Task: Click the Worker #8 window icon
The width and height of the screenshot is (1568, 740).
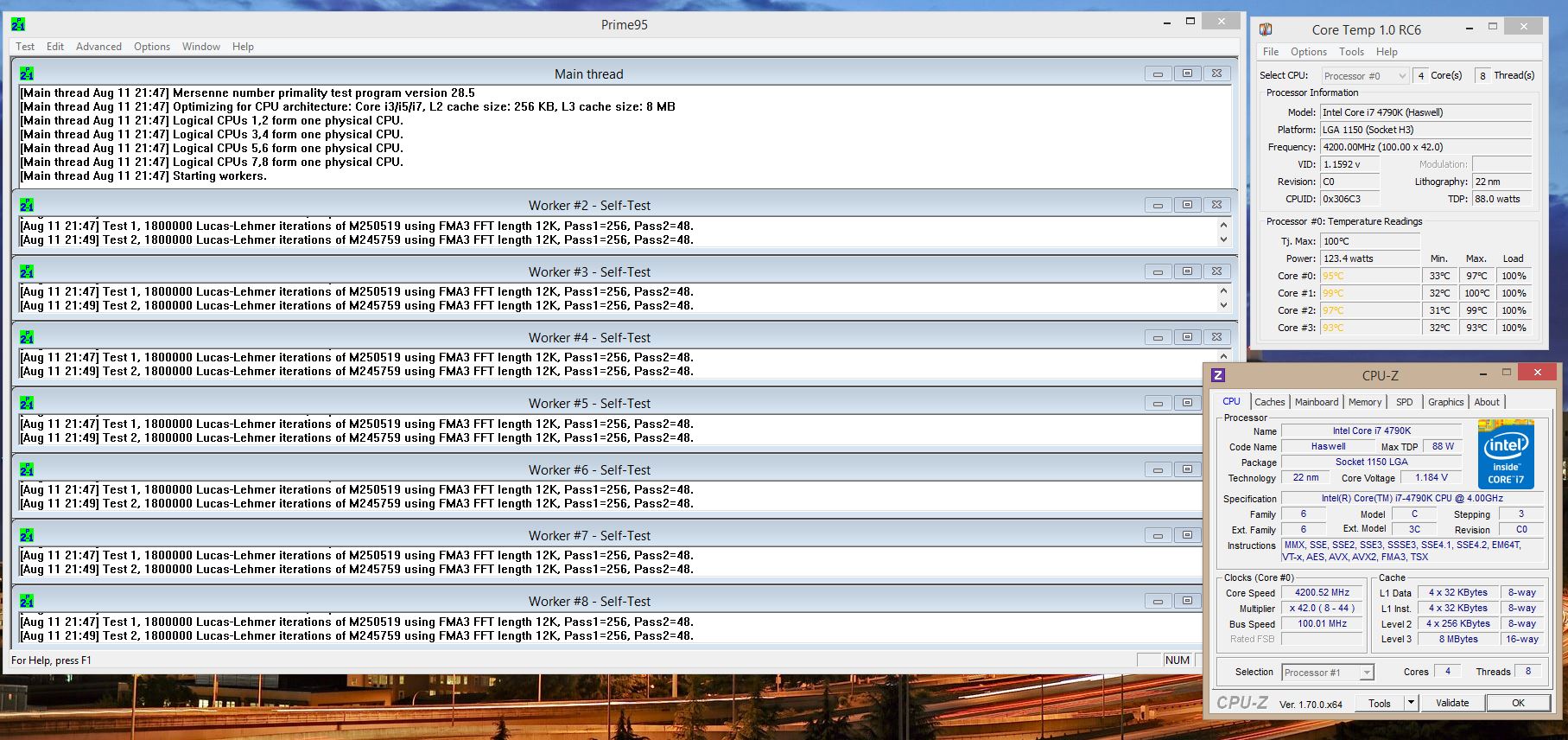Action: coord(27,601)
